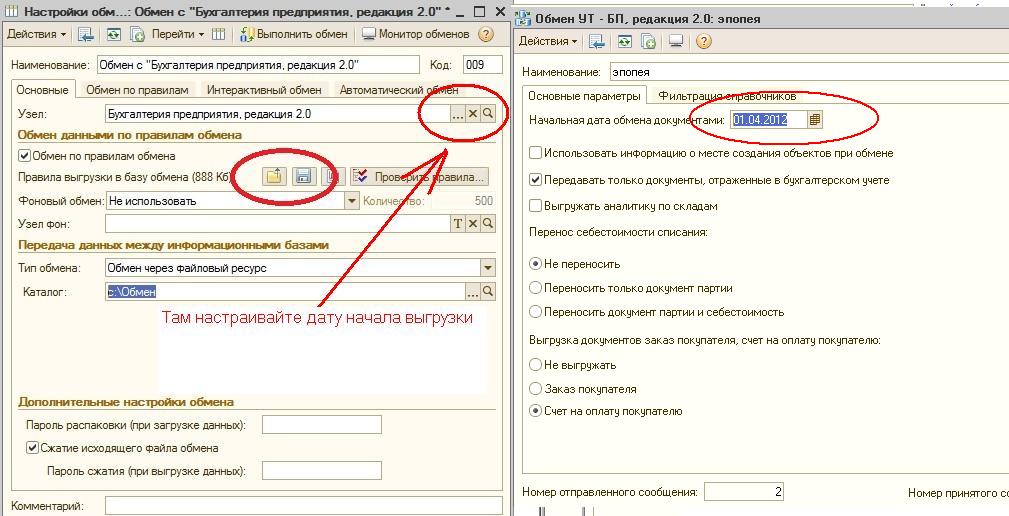Open calendar picker for Начальная дата обмена
Image resolution: width=1009 pixels, height=516 pixels.
tap(815, 120)
